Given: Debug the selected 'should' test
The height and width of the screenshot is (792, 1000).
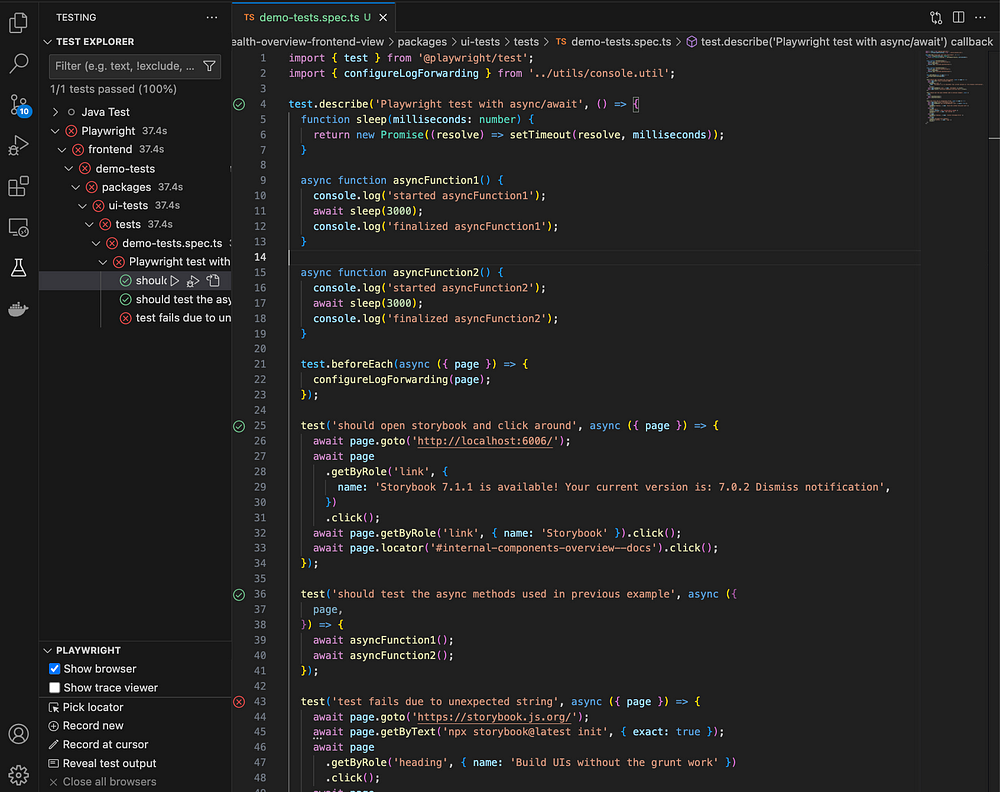Looking at the screenshot, I should click(193, 281).
